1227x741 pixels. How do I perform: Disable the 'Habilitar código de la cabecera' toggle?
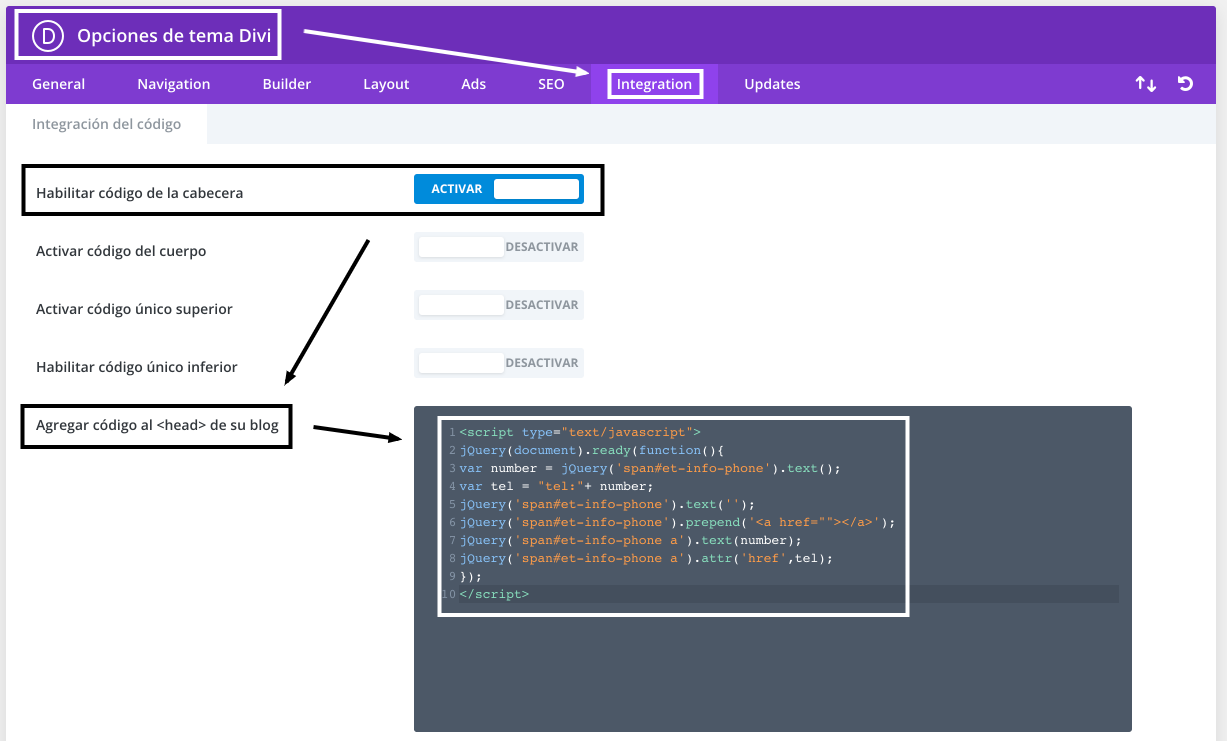coord(498,189)
